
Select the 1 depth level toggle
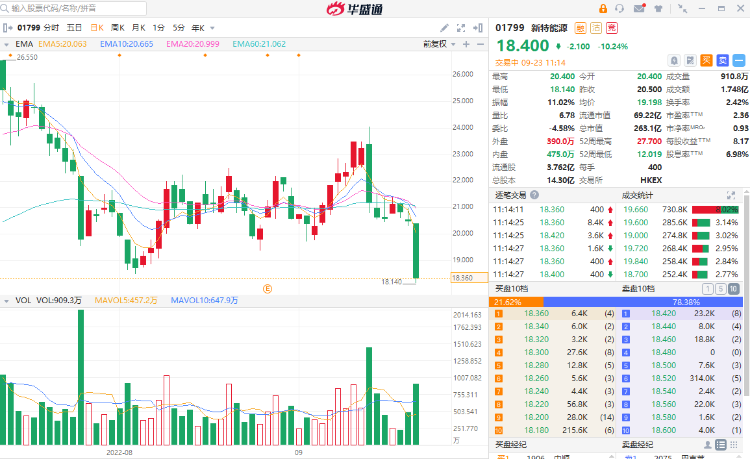pyautogui.click(x=707, y=288)
